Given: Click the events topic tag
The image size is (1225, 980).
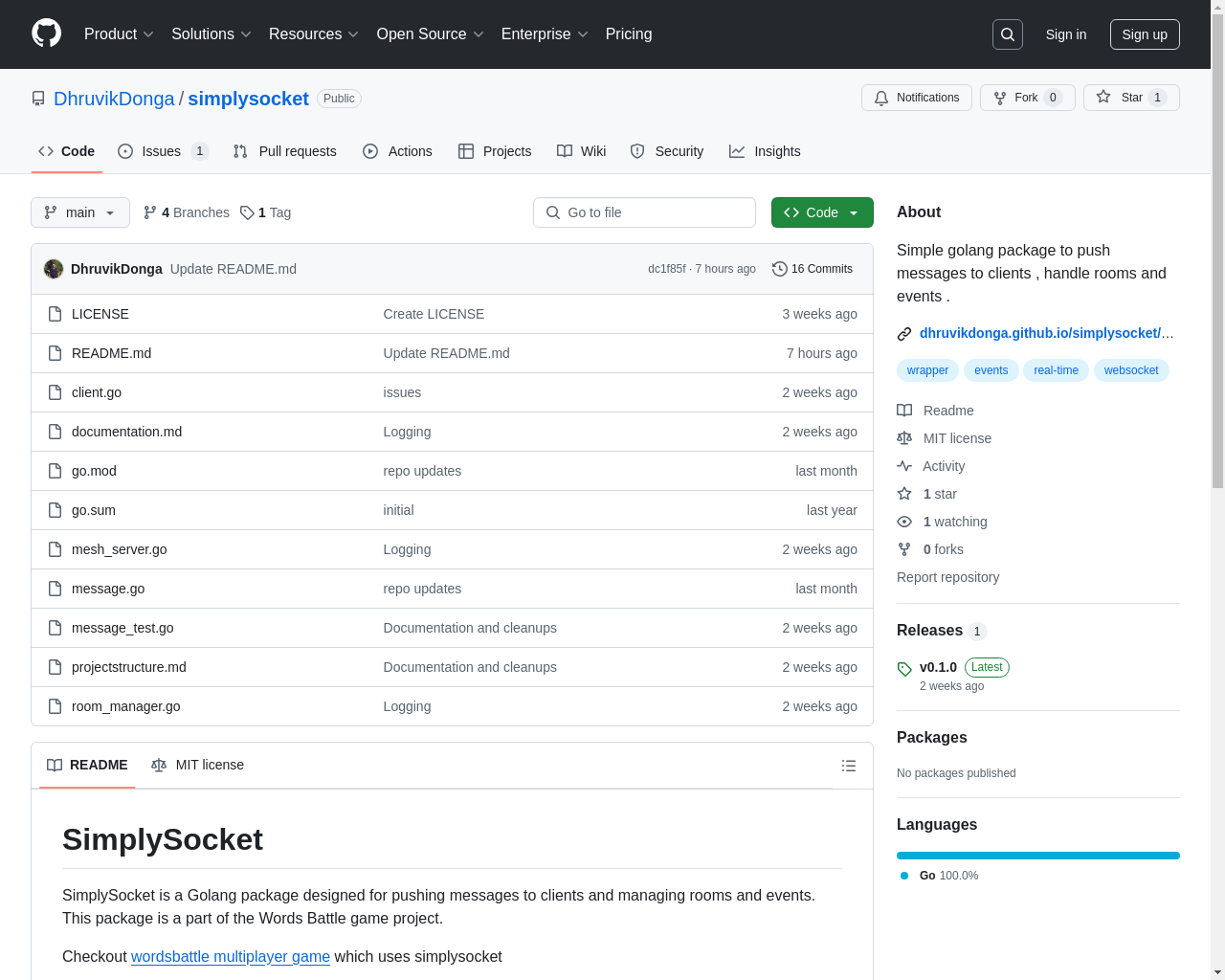Looking at the screenshot, I should coord(991,370).
